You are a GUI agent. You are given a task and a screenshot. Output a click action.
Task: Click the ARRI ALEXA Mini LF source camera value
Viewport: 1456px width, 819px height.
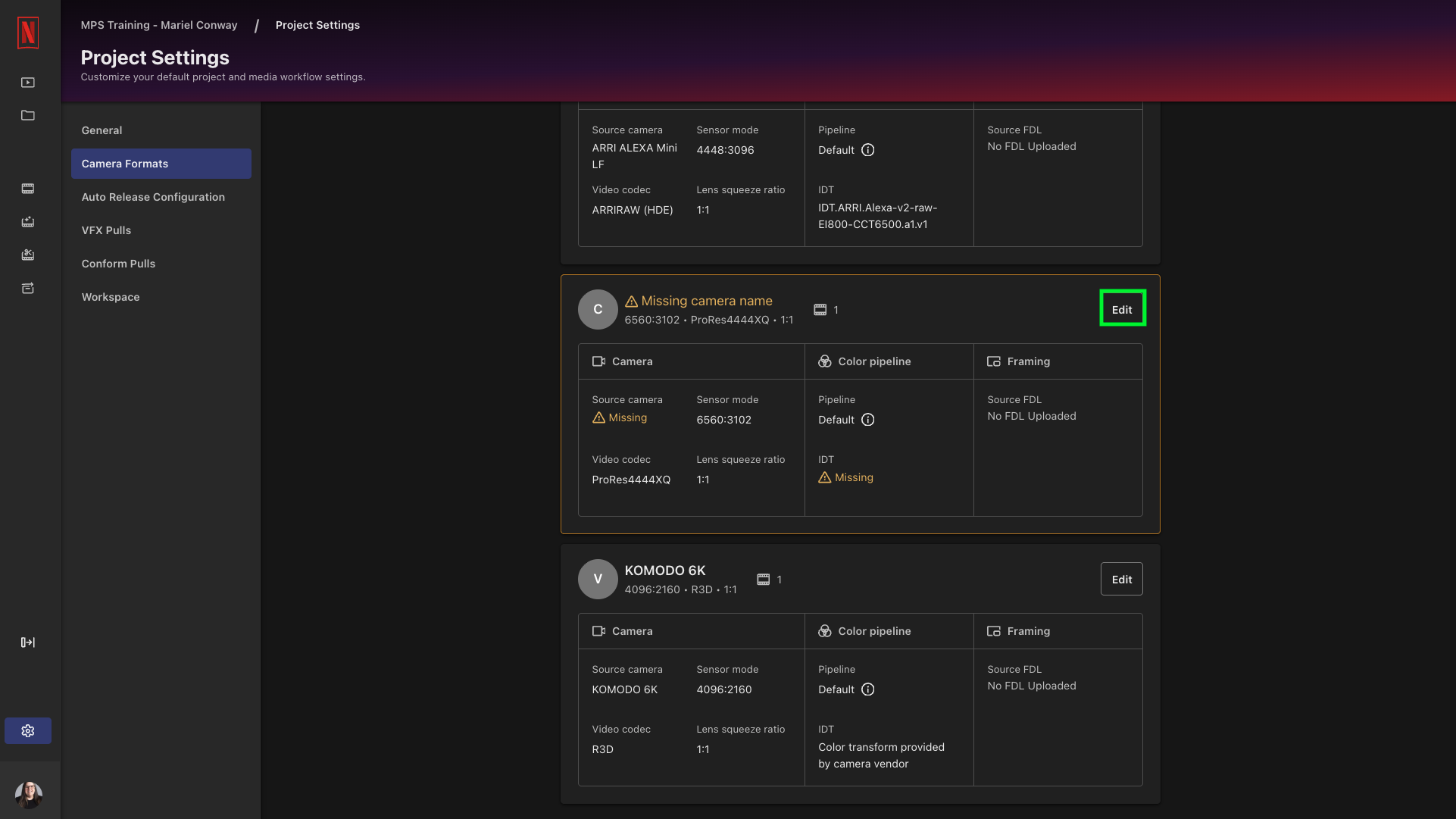[x=635, y=156]
